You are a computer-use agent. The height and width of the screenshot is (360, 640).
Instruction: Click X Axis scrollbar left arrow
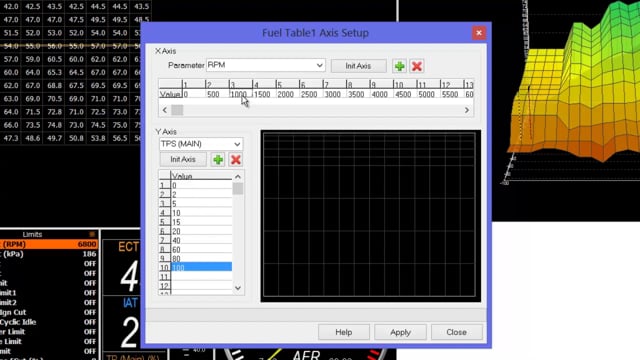(x=165, y=110)
